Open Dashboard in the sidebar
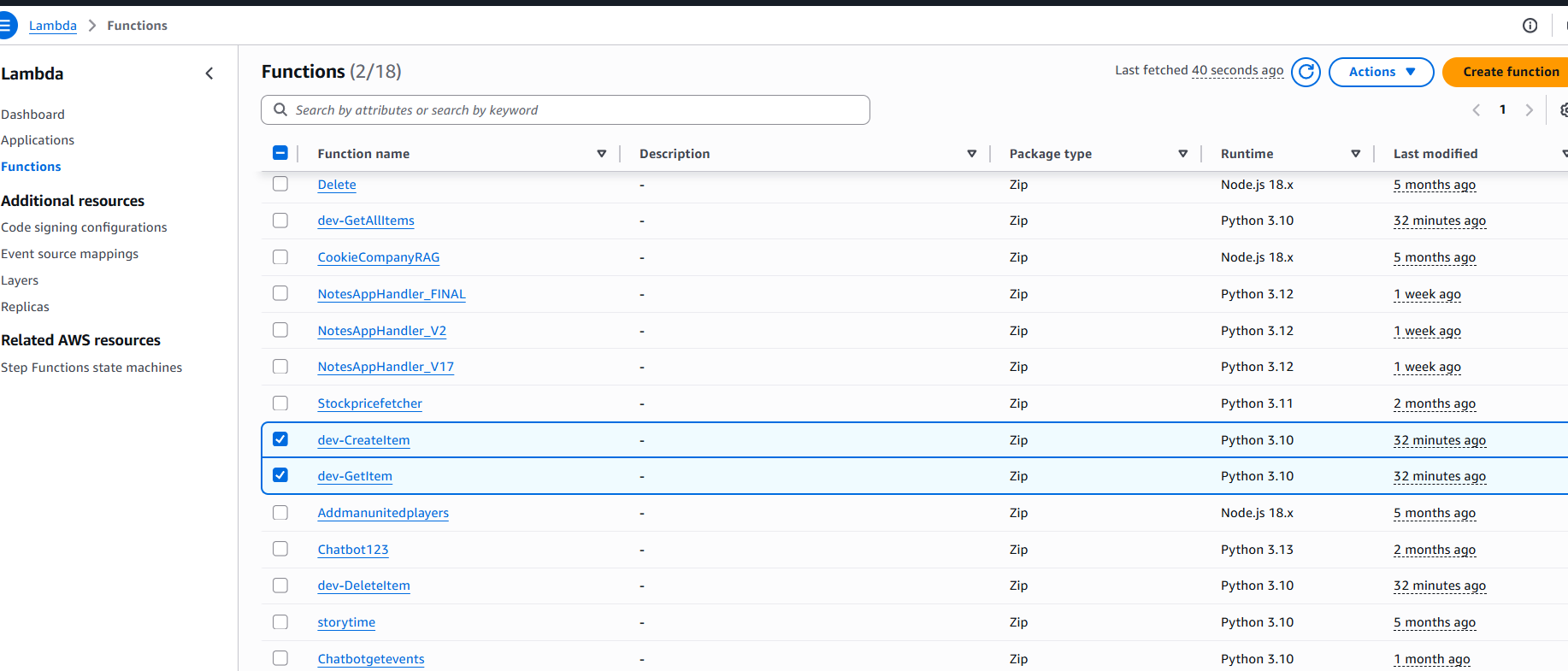The height and width of the screenshot is (671, 1568). pos(32,115)
